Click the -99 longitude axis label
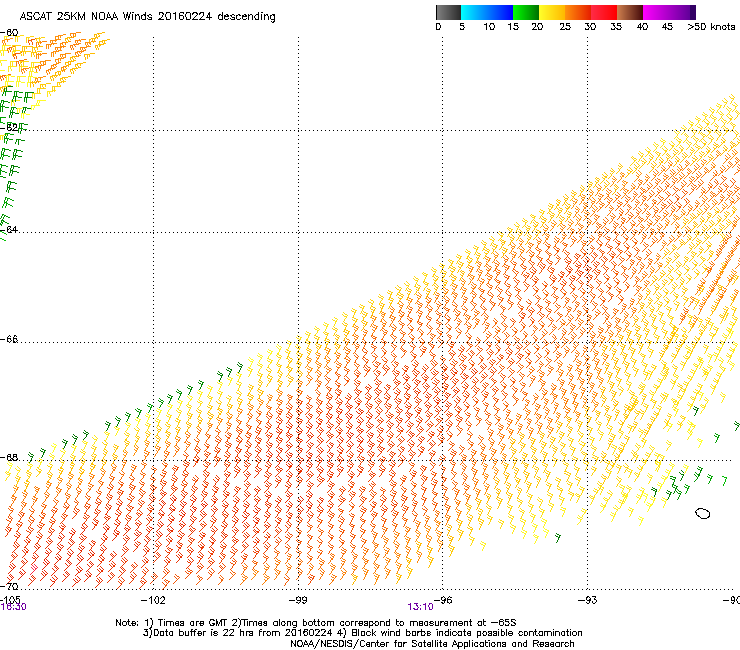Image resolution: width=740 pixels, height=650 pixels. (x=298, y=600)
